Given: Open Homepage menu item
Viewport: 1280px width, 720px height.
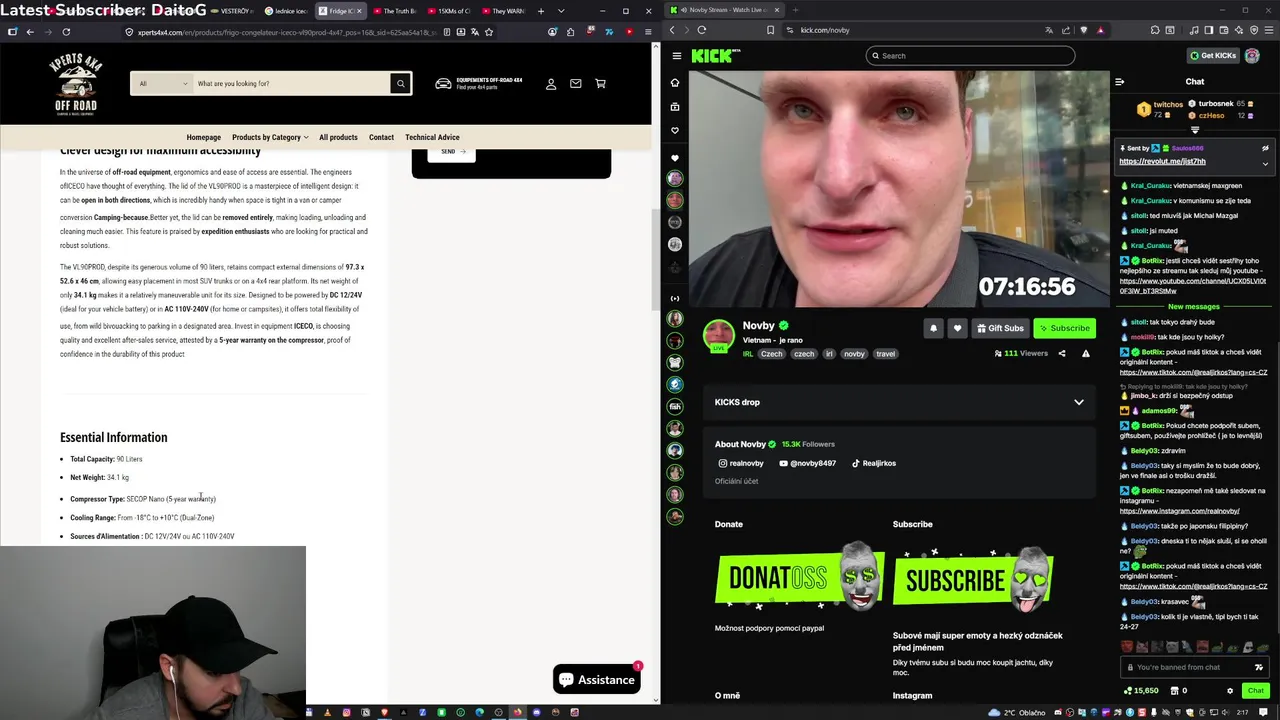Looking at the screenshot, I should [204, 137].
